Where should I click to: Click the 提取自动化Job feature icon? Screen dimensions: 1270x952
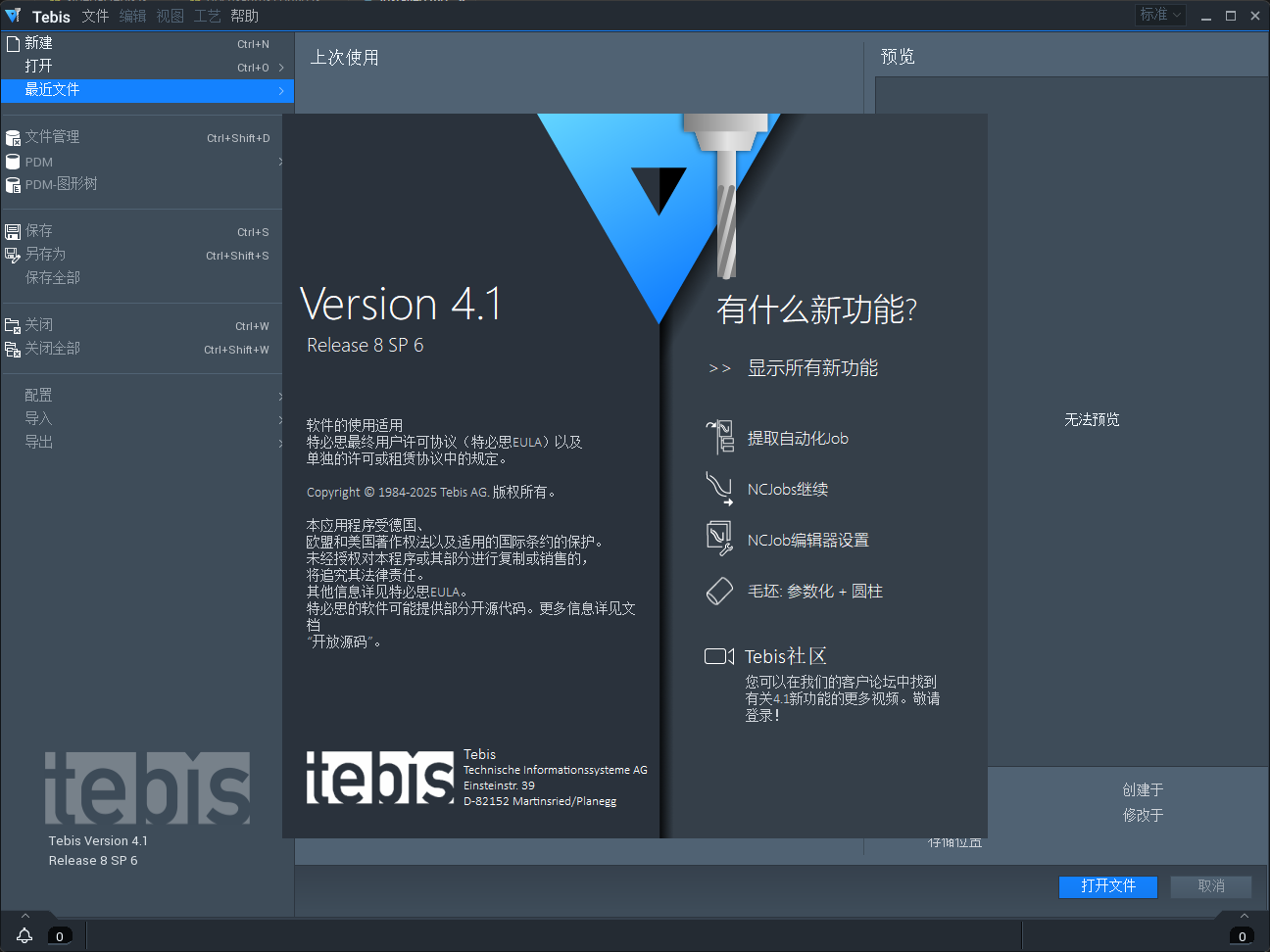(x=720, y=437)
